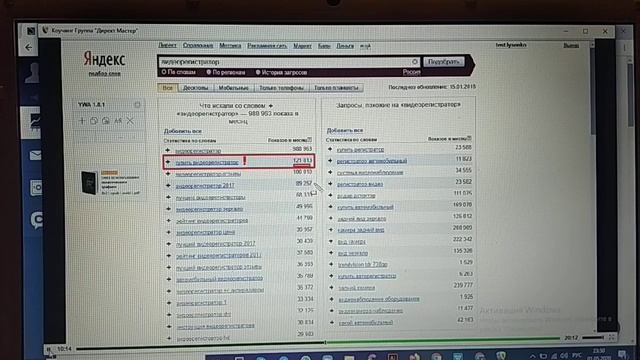
Task: Collapse the YWA 1.8.1 panel icon
Action: tap(137, 104)
